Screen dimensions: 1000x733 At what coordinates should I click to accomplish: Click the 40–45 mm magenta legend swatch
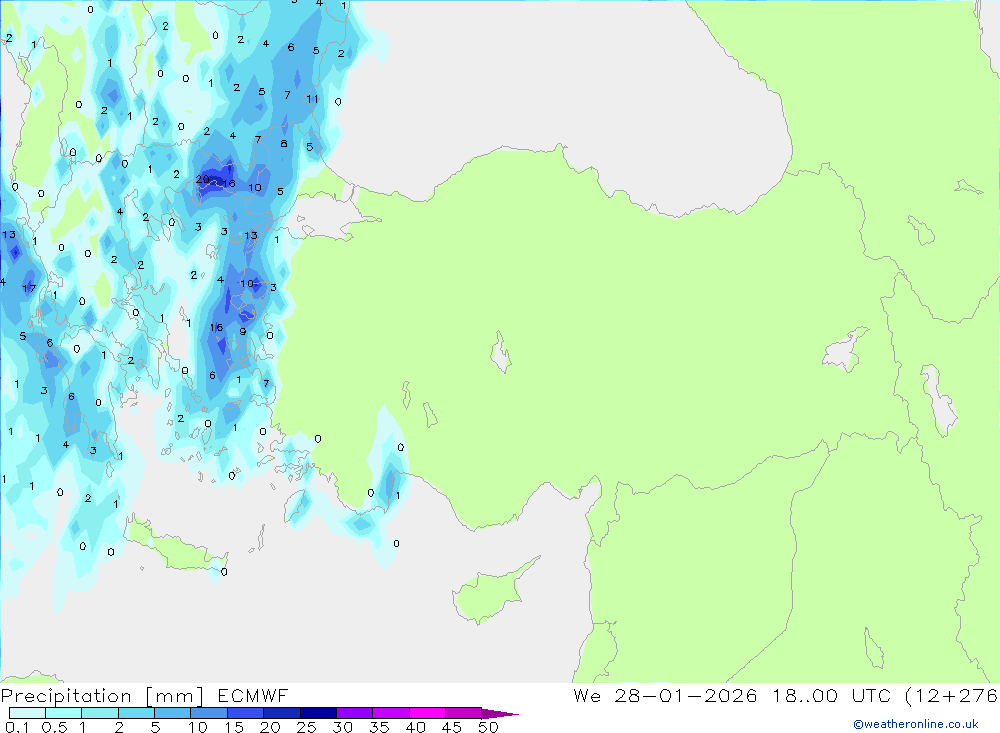click(427, 713)
